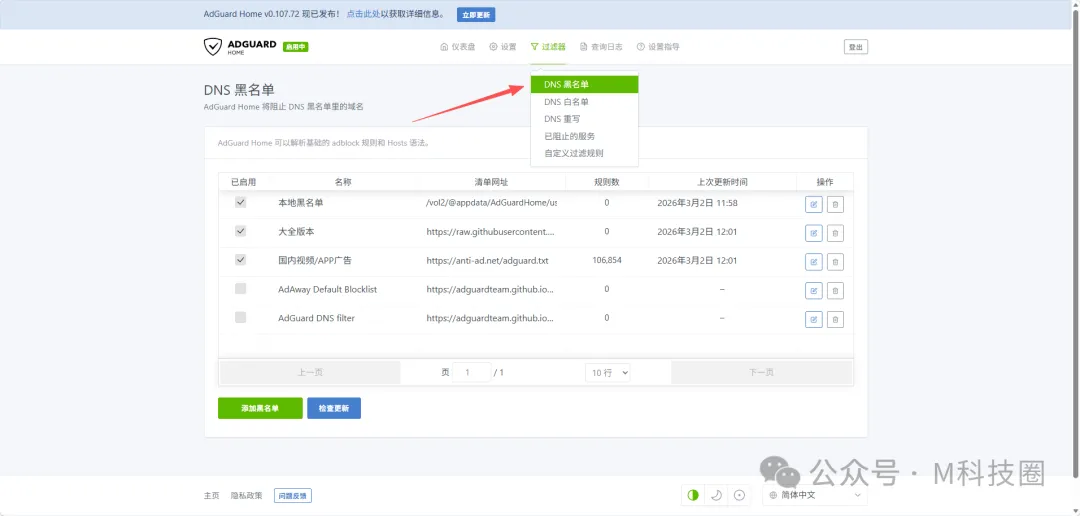Screen dimensions: 1080x516
Task: Go to the 仪表盘 dashboard tab
Action: click(x=457, y=47)
